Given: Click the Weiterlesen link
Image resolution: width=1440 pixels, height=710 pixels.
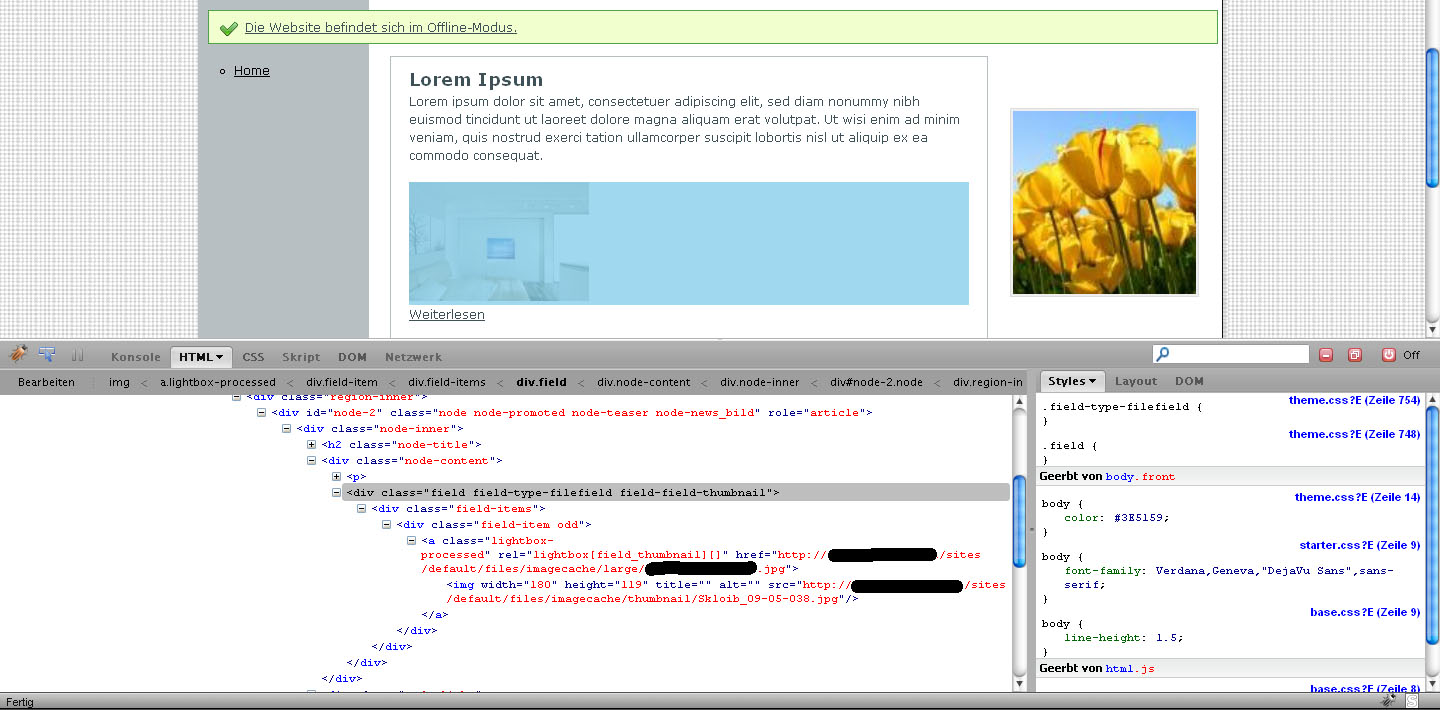Looking at the screenshot, I should (447, 315).
